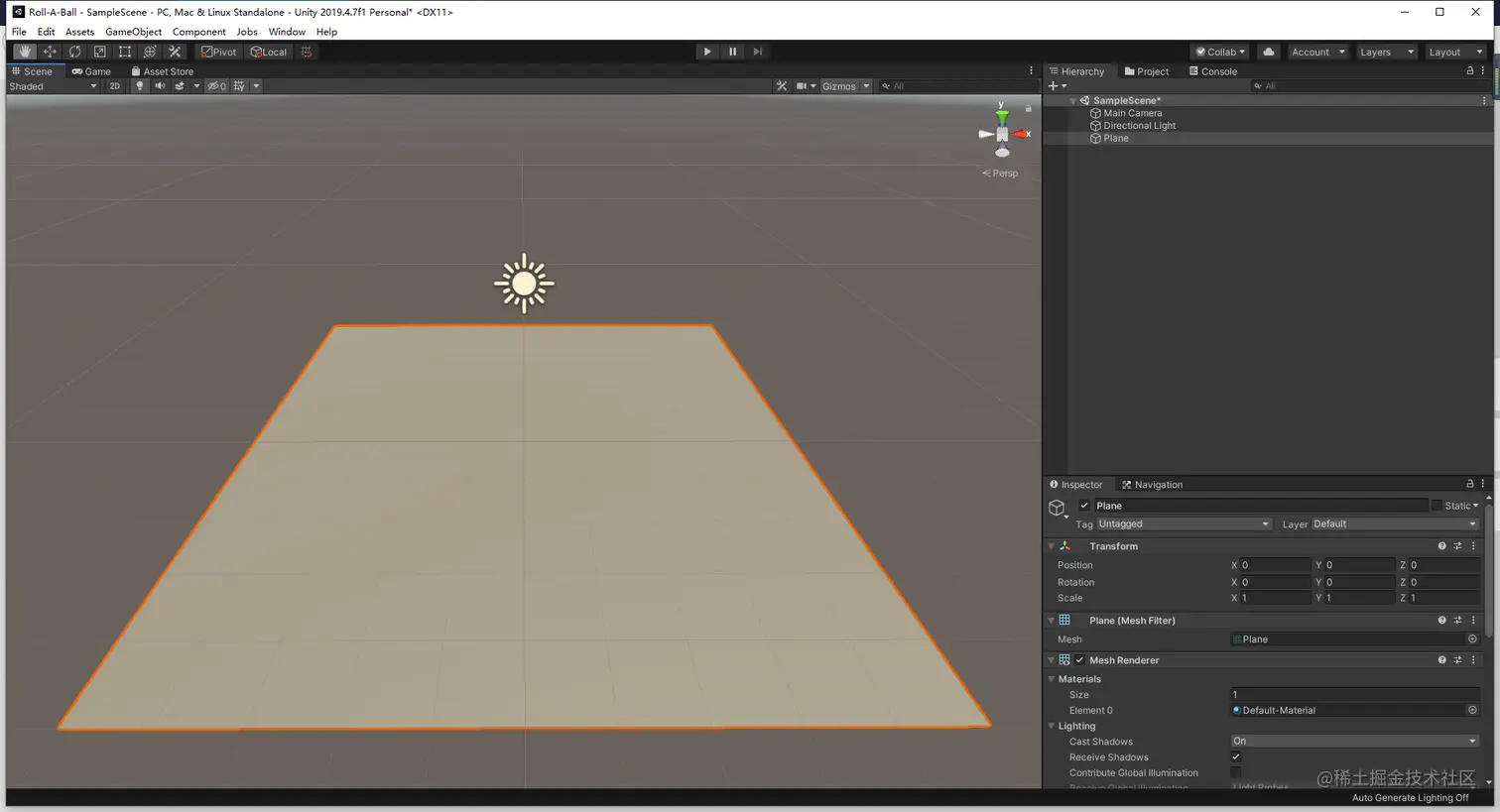Toggle 2D scene view mode
The height and width of the screenshot is (812, 1500).
pos(115,86)
